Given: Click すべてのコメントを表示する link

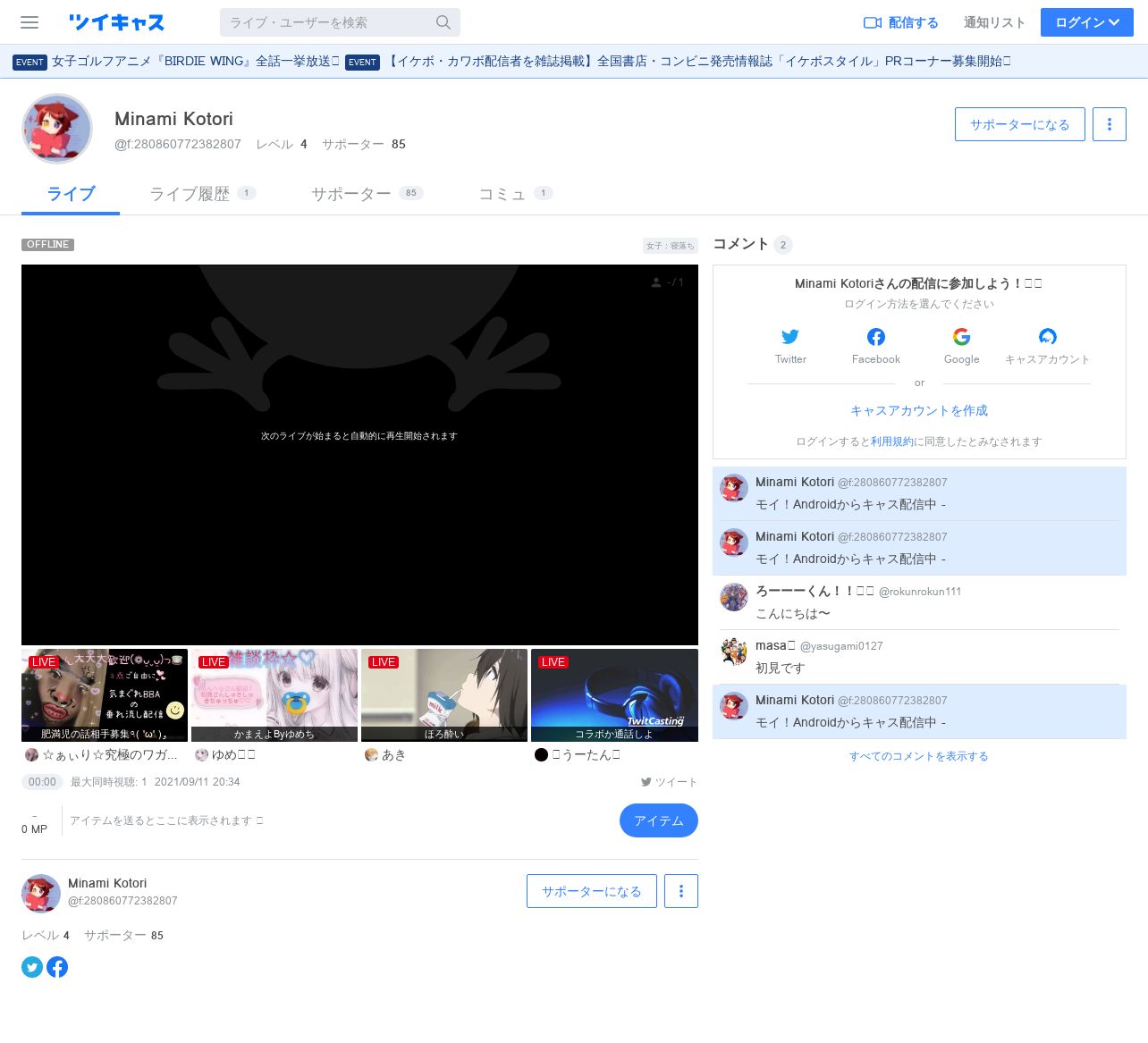Looking at the screenshot, I should 918,756.
